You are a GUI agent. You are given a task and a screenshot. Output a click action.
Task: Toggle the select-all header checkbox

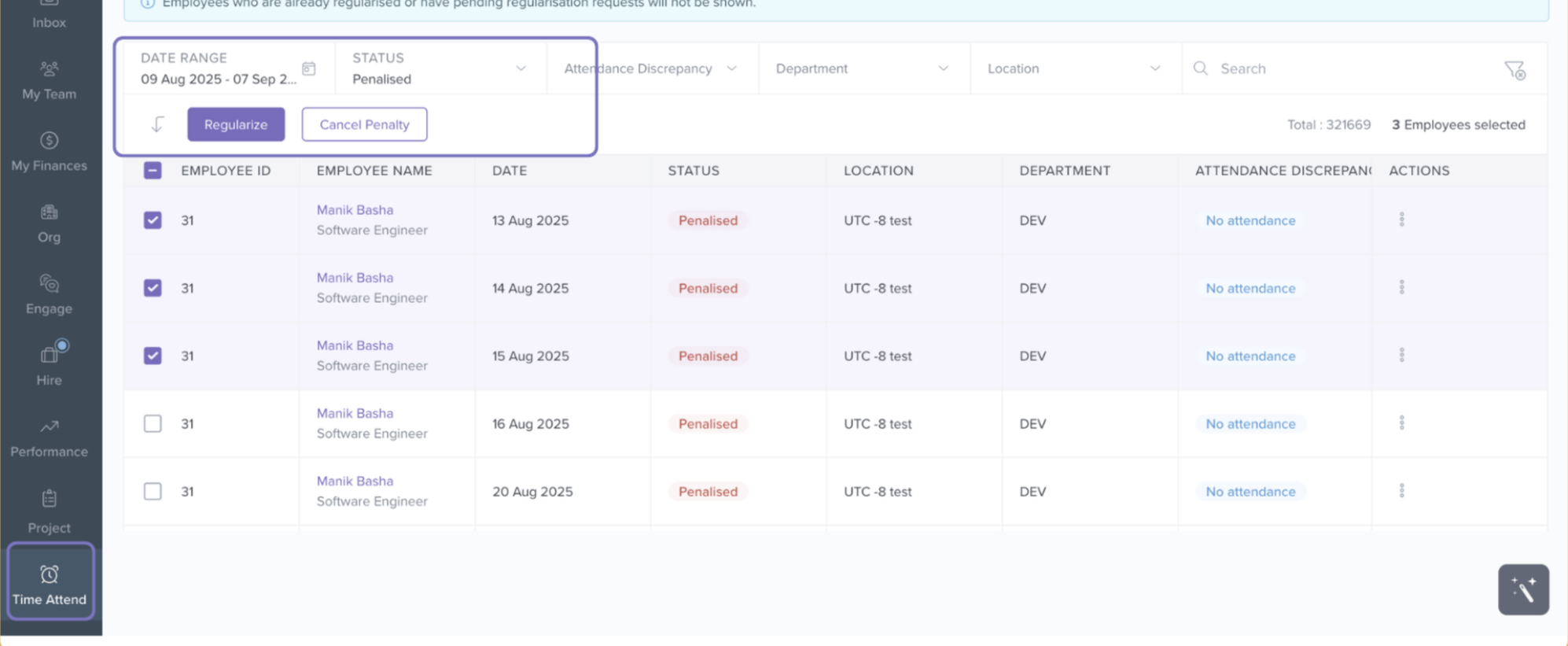click(153, 171)
